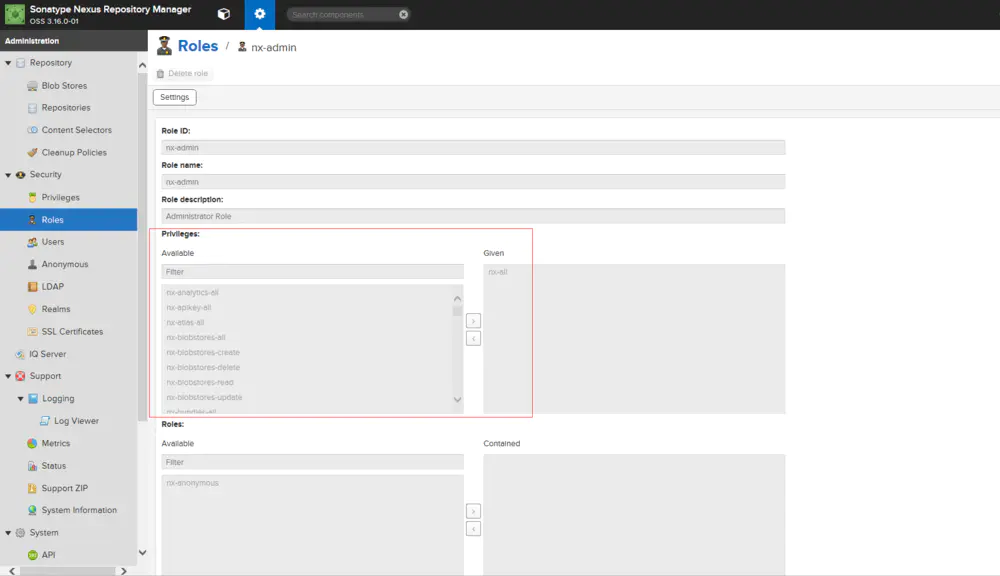Open Anonymous icon in sidebar
This screenshot has height=576, width=1000.
(33, 264)
